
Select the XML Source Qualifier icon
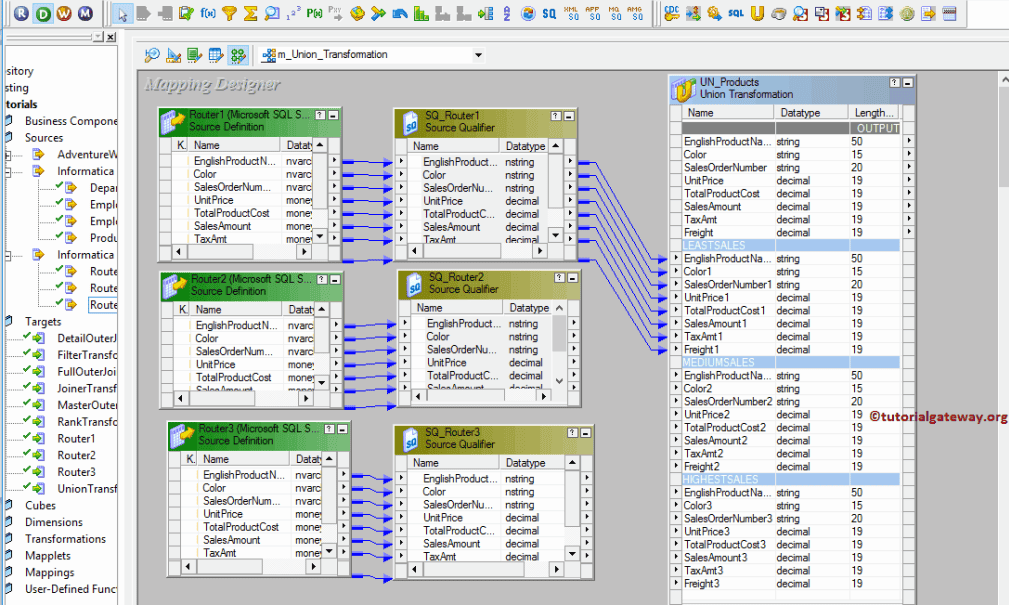[570, 13]
